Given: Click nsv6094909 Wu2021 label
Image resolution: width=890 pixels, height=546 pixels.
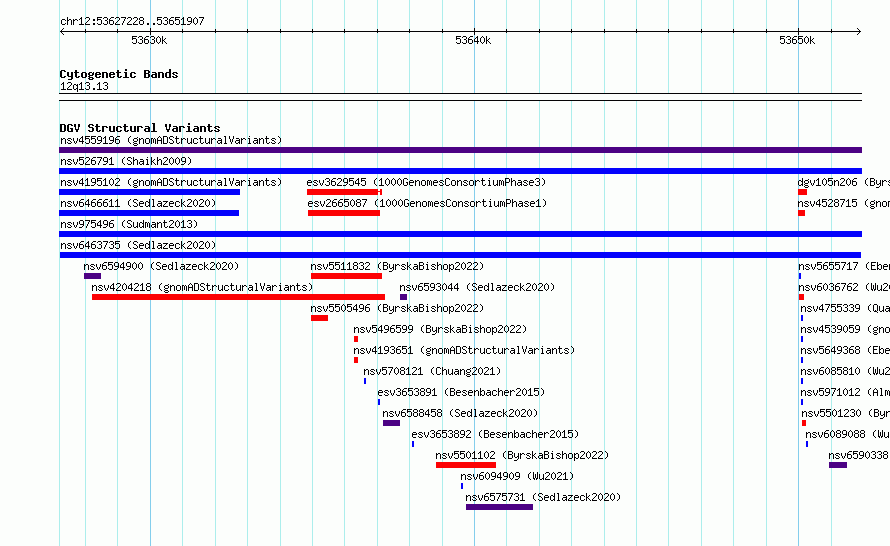Looking at the screenshot, I should tap(517, 476).
